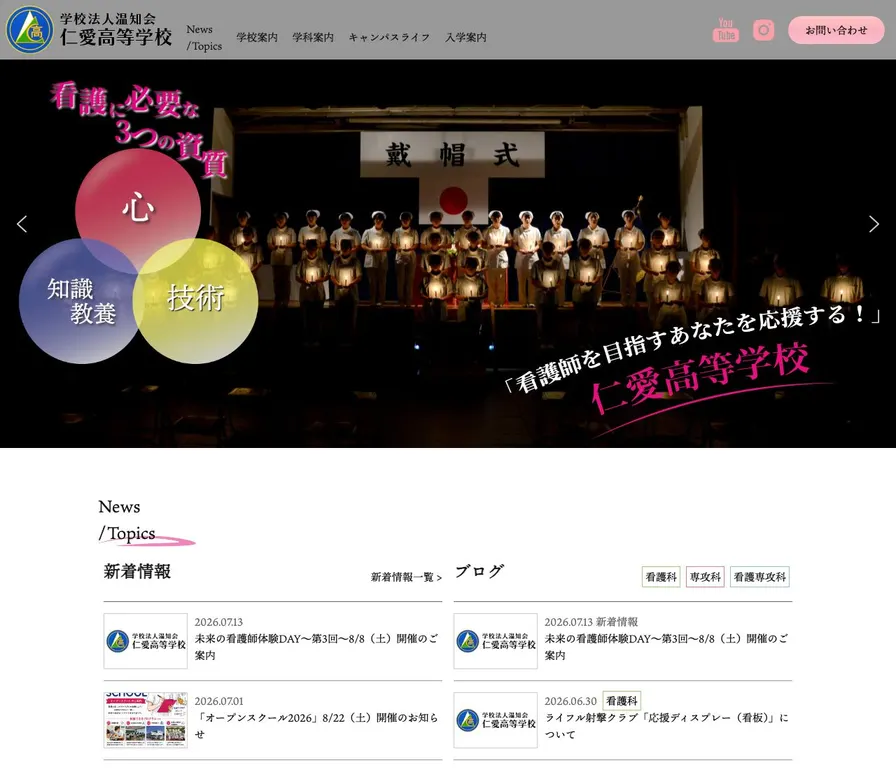Filter blog by 看護科 tag in ブログ header

pos(661,577)
